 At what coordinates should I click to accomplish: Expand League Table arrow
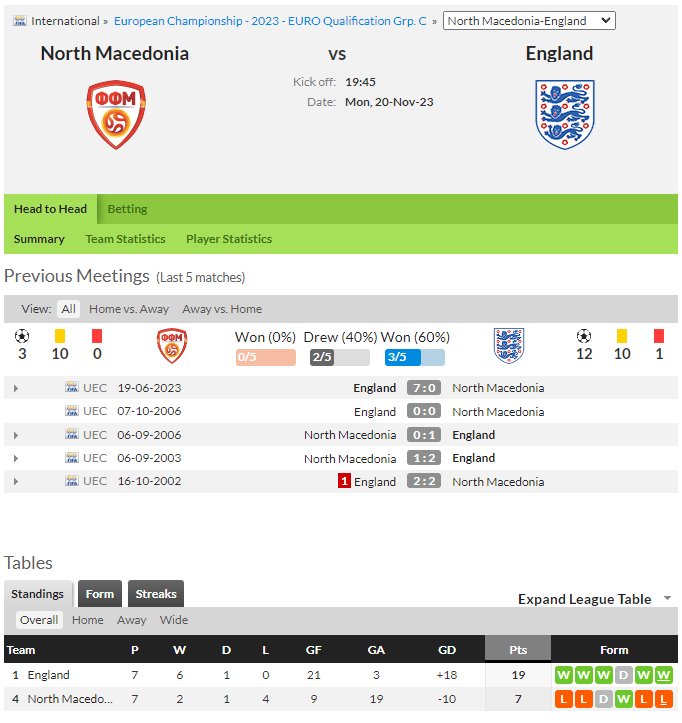pos(667,599)
